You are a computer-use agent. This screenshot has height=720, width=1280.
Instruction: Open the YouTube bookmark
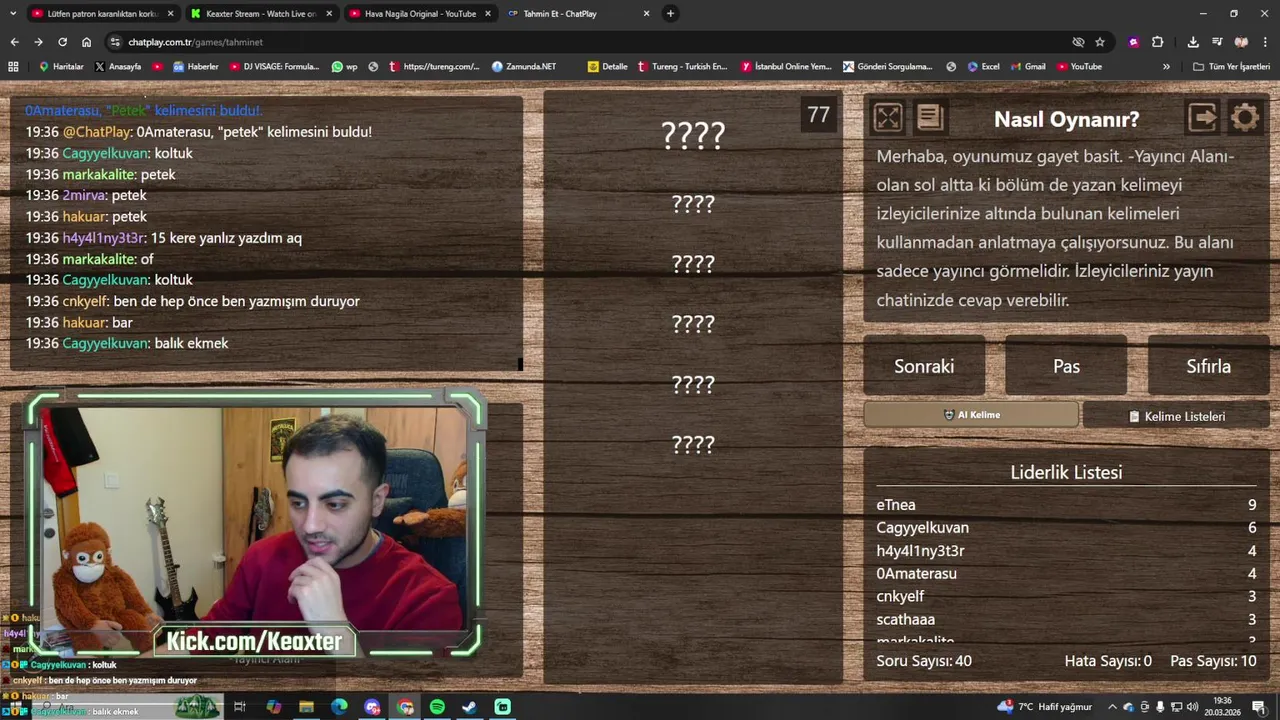[1079, 67]
